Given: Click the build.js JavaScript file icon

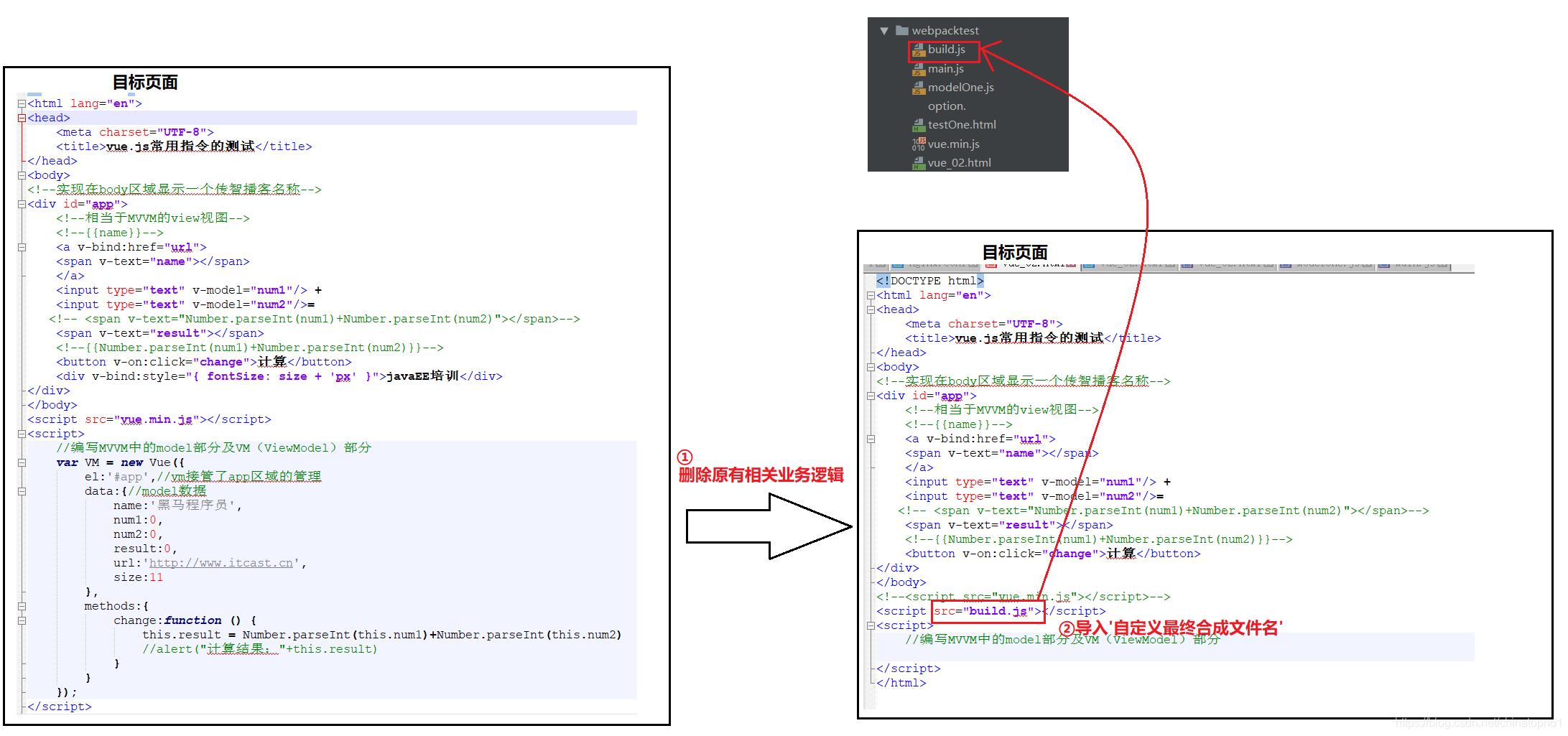Looking at the screenshot, I should coord(918,50).
